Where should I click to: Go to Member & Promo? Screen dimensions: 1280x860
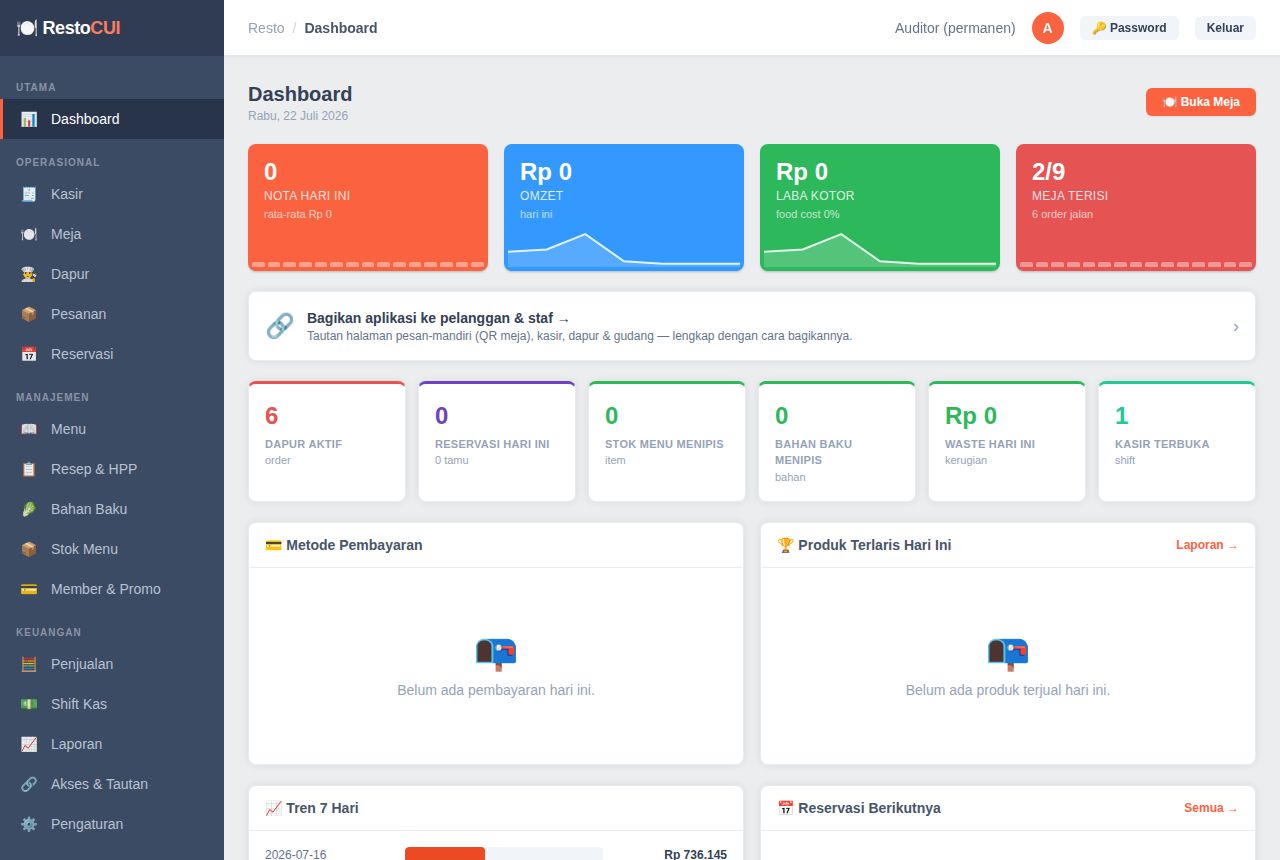112,589
